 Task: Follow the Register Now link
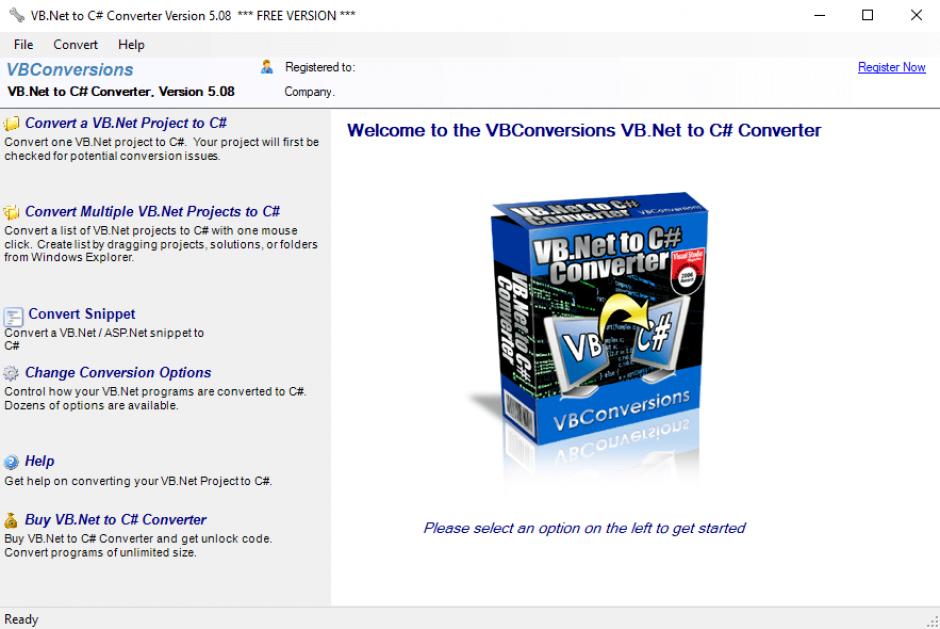pyautogui.click(x=891, y=67)
